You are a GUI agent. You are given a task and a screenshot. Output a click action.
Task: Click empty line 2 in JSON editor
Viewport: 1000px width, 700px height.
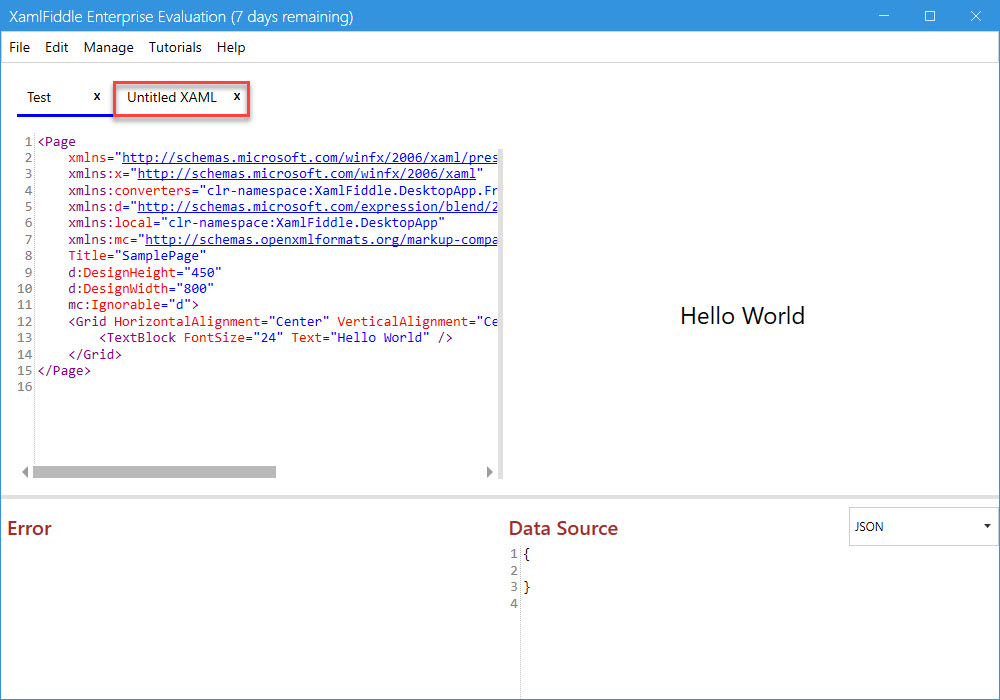click(759, 571)
